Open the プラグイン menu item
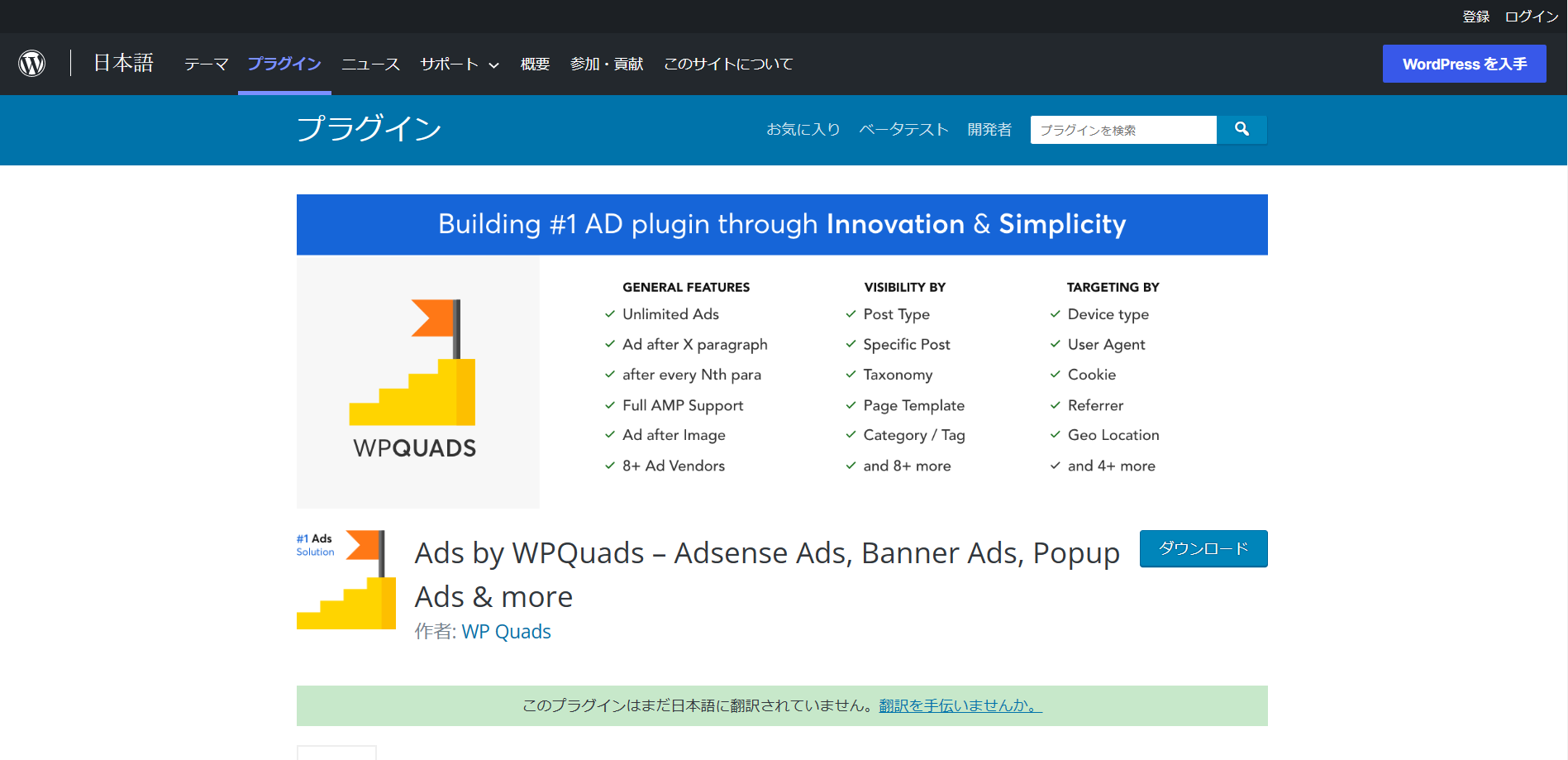The image size is (1568, 760). point(284,65)
